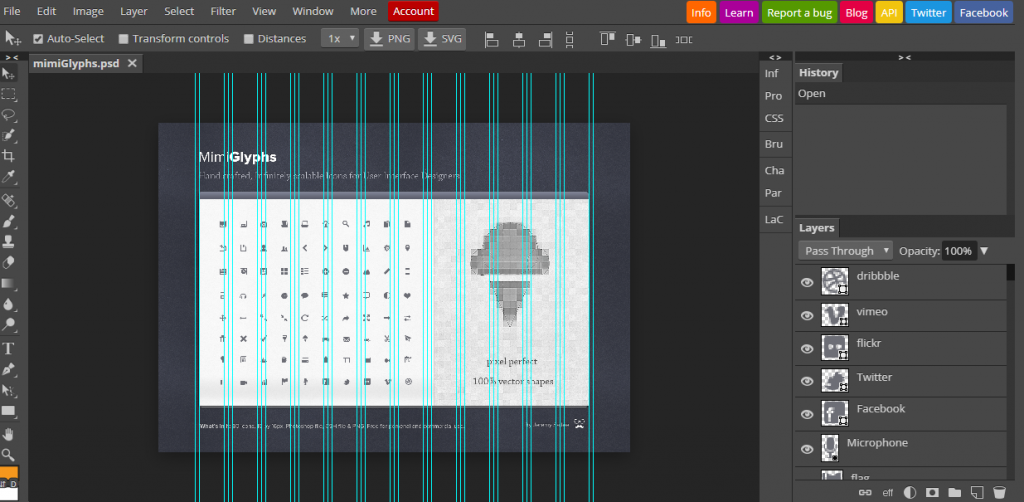Hide the Twitter layer
The height and width of the screenshot is (502, 1024).
(x=807, y=381)
